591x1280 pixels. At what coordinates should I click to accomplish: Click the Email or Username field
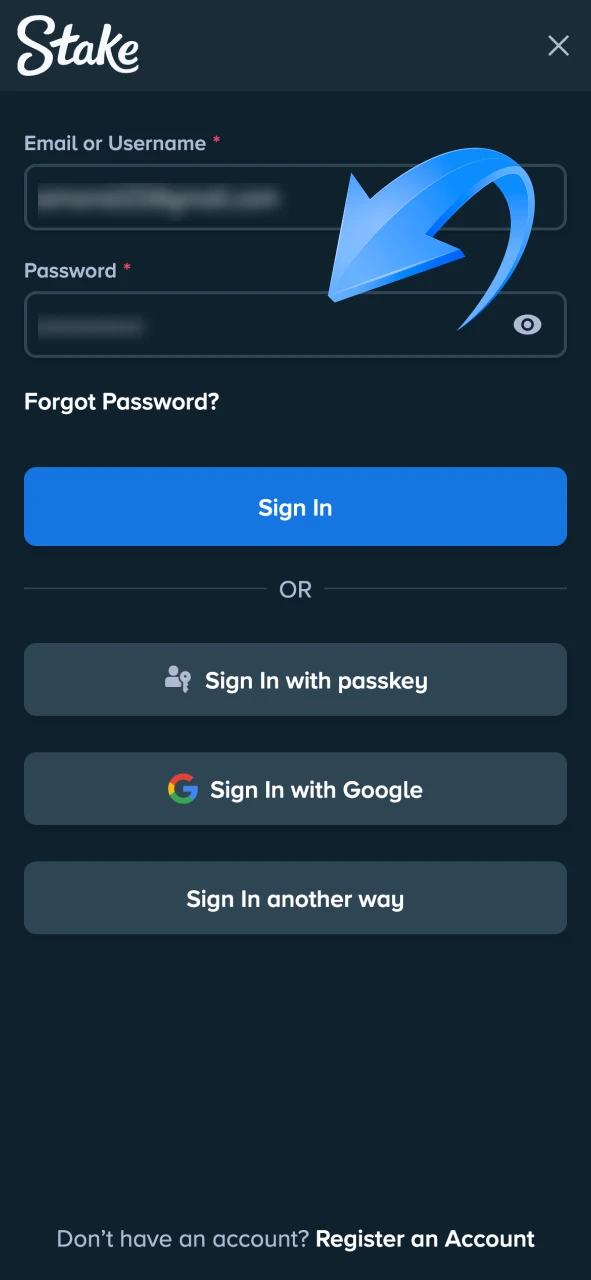295,197
